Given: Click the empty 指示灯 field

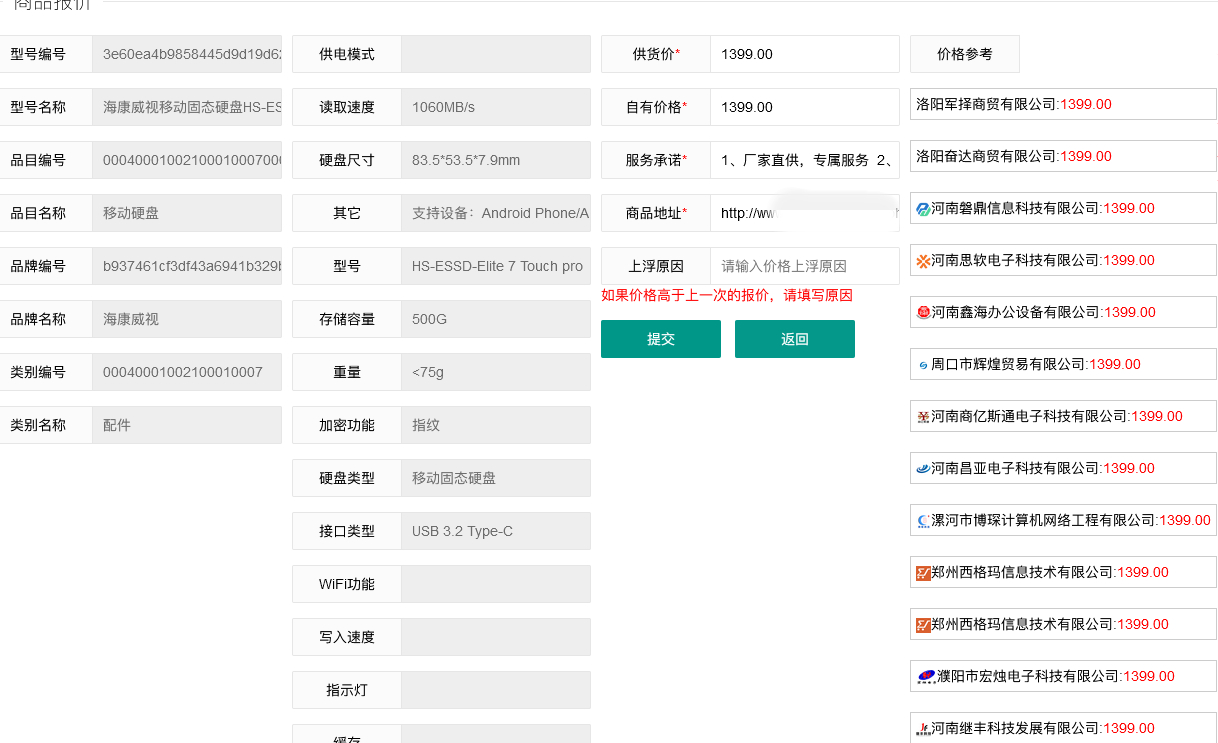Looking at the screenshot, I should click(496, 690).
